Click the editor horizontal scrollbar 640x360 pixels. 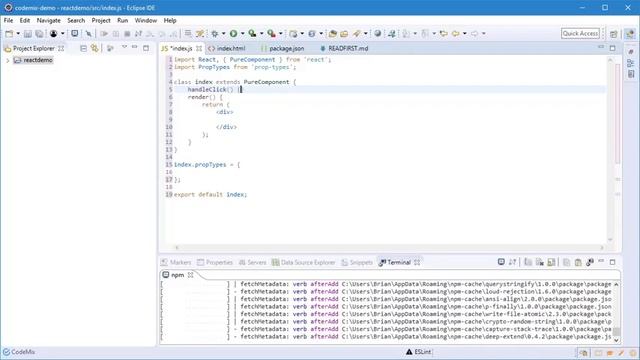pos(389,247)
